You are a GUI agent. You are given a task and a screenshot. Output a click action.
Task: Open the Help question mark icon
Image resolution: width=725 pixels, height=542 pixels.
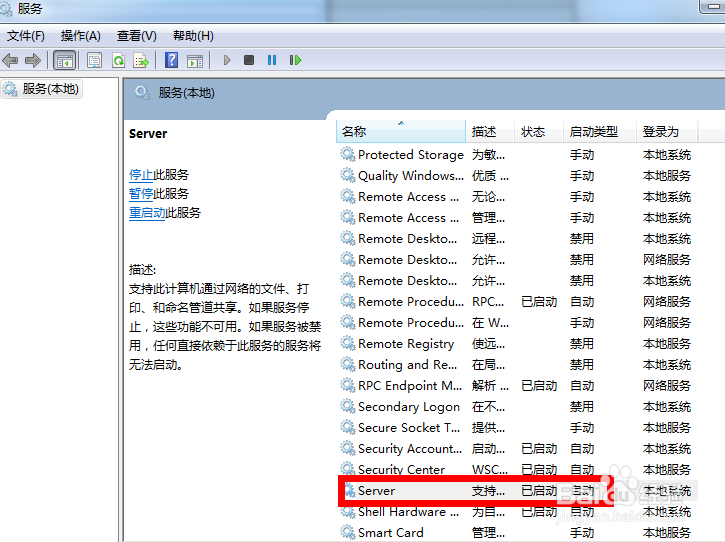[x=172, y=60]
